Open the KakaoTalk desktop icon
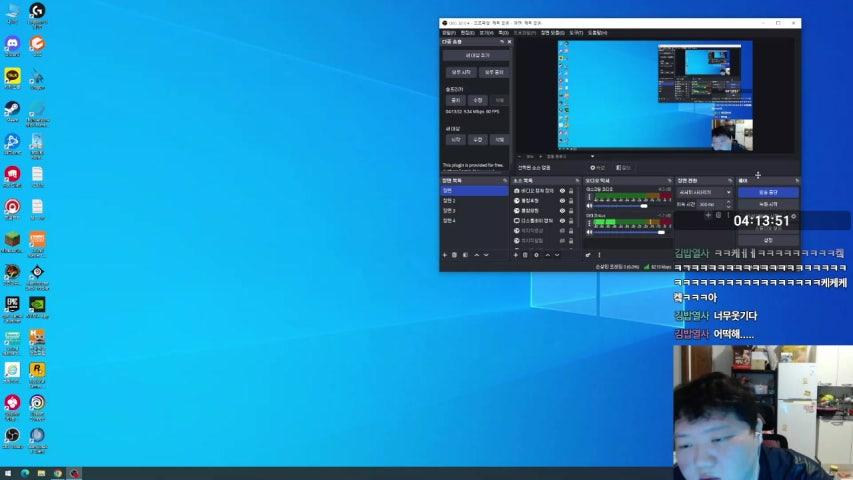The height and width of the screenshot is (480, 853). pyautogui.click(x=12, y=76)
